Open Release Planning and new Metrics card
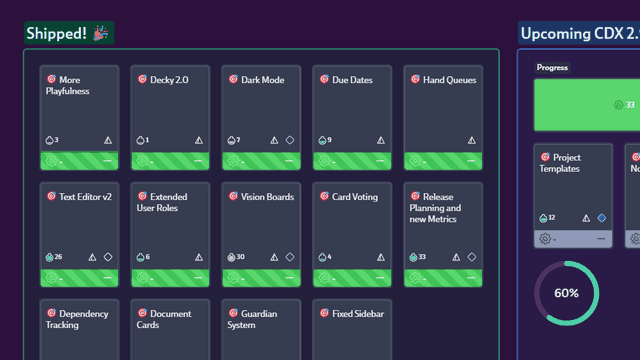 point(443,235)
